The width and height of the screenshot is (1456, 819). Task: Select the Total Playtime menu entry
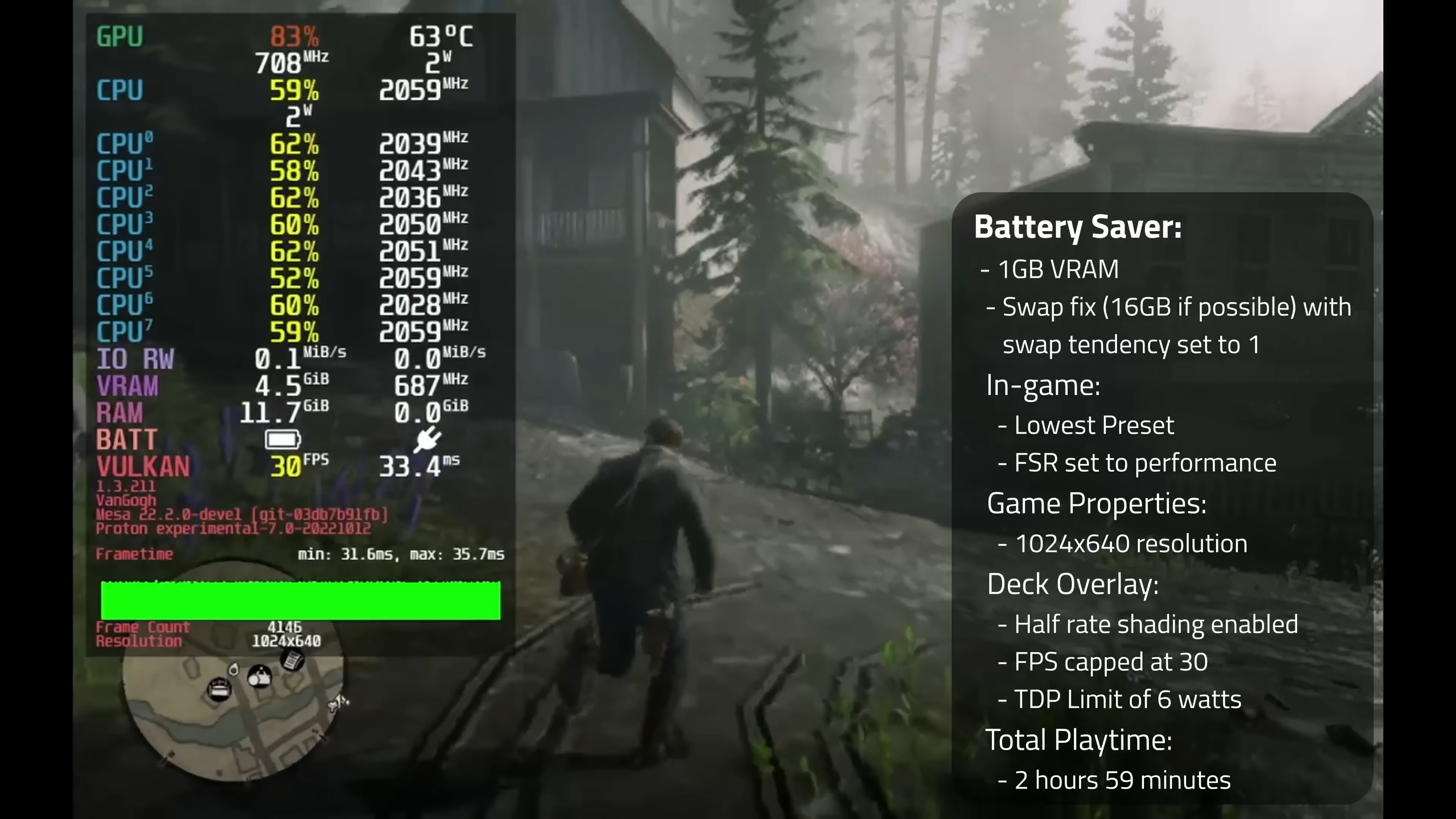pyautogui.click(x=1079, y=740)
